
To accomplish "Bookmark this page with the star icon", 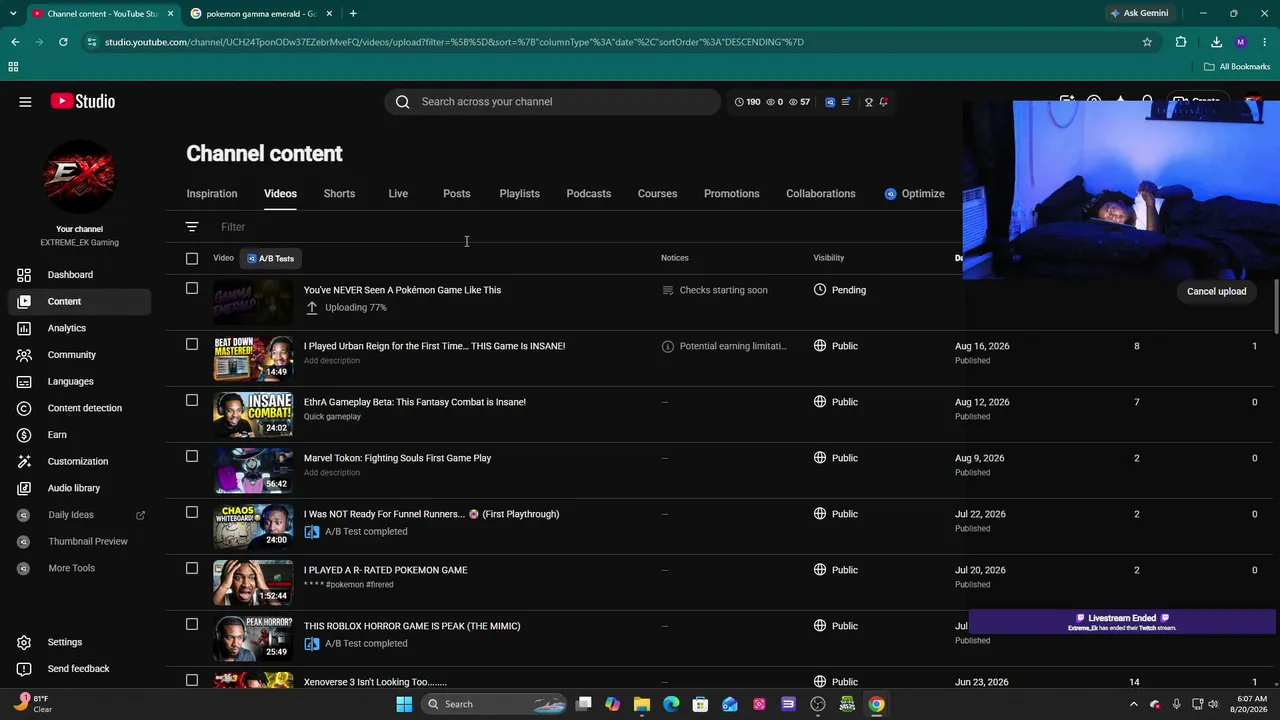I will pos(1147,42).
